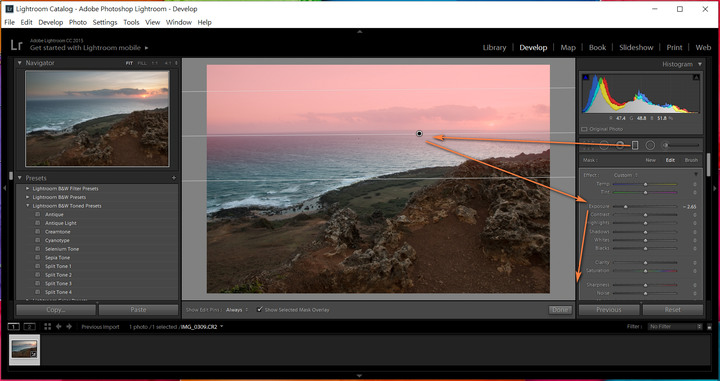Select the Crop Overlay tool icon
The width and height of the screenshot is (720, 381).
(589, 145)
